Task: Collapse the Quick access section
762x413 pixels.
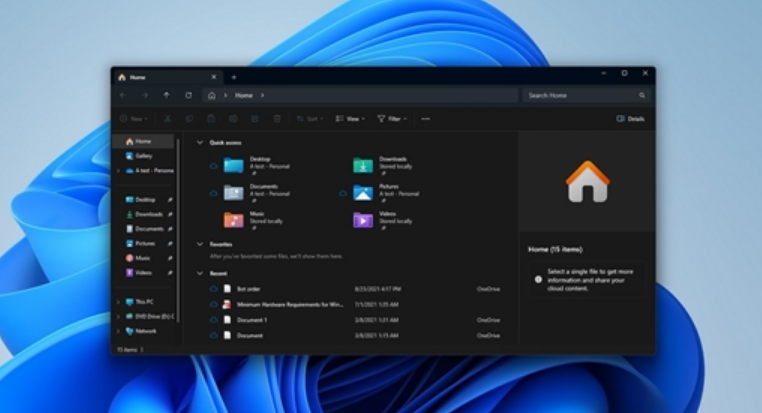Action: 199,142
